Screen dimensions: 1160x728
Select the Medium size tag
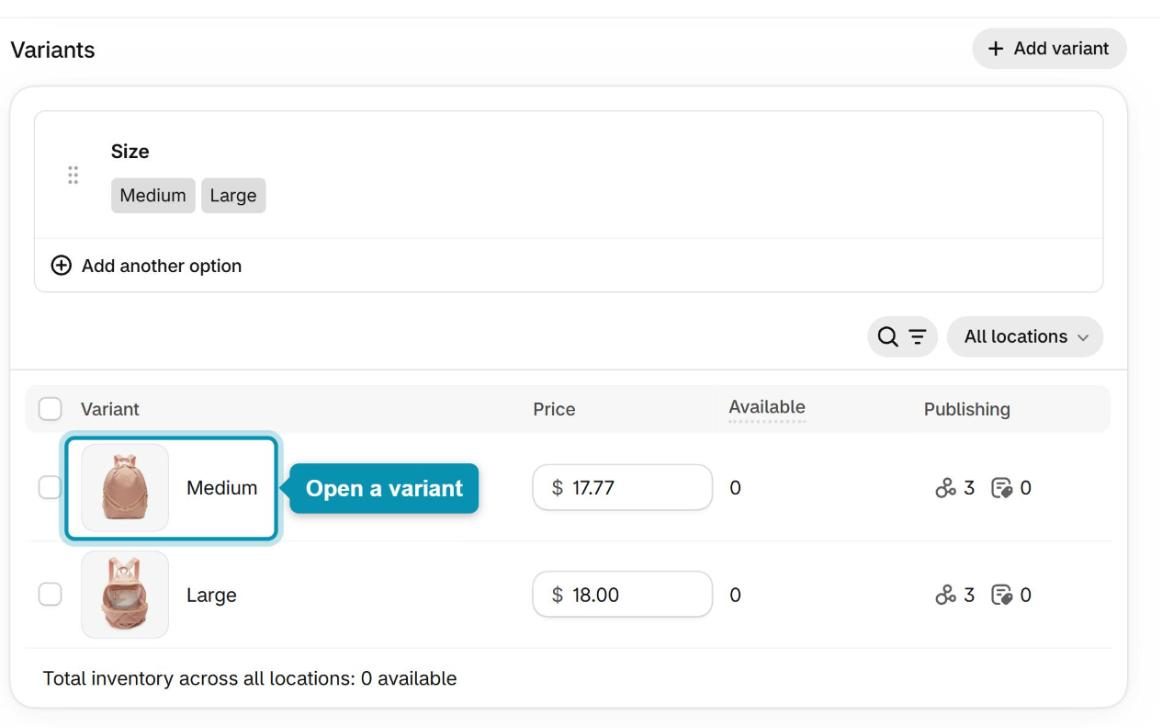[153, 195]
